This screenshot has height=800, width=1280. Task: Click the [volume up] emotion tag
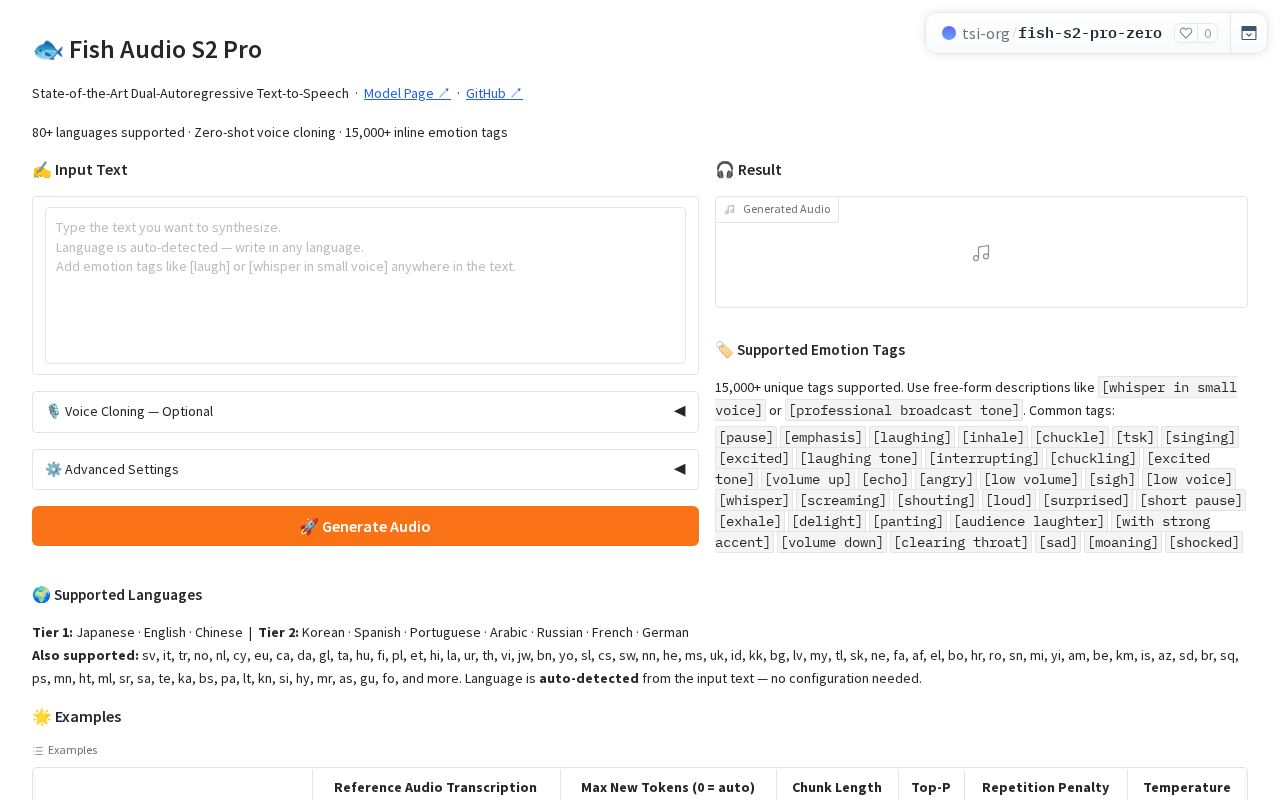[808, 479]
